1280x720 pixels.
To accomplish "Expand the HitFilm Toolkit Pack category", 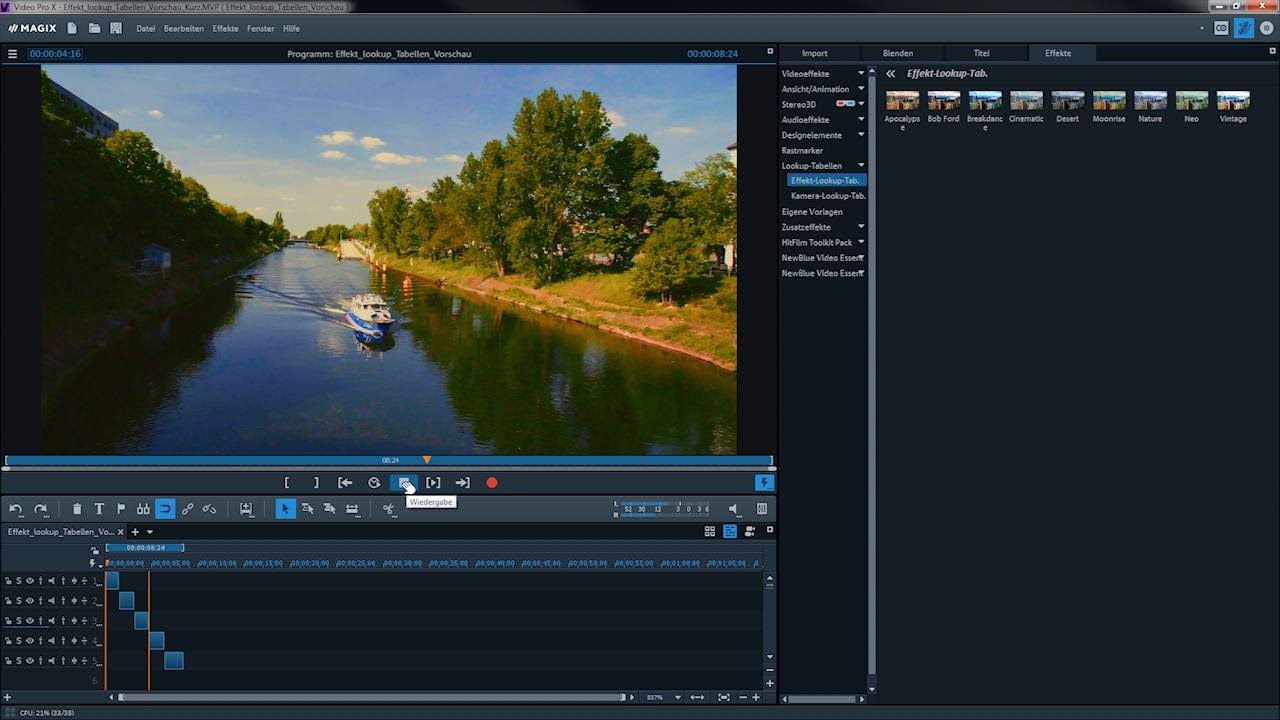I will tap(861, 242).
